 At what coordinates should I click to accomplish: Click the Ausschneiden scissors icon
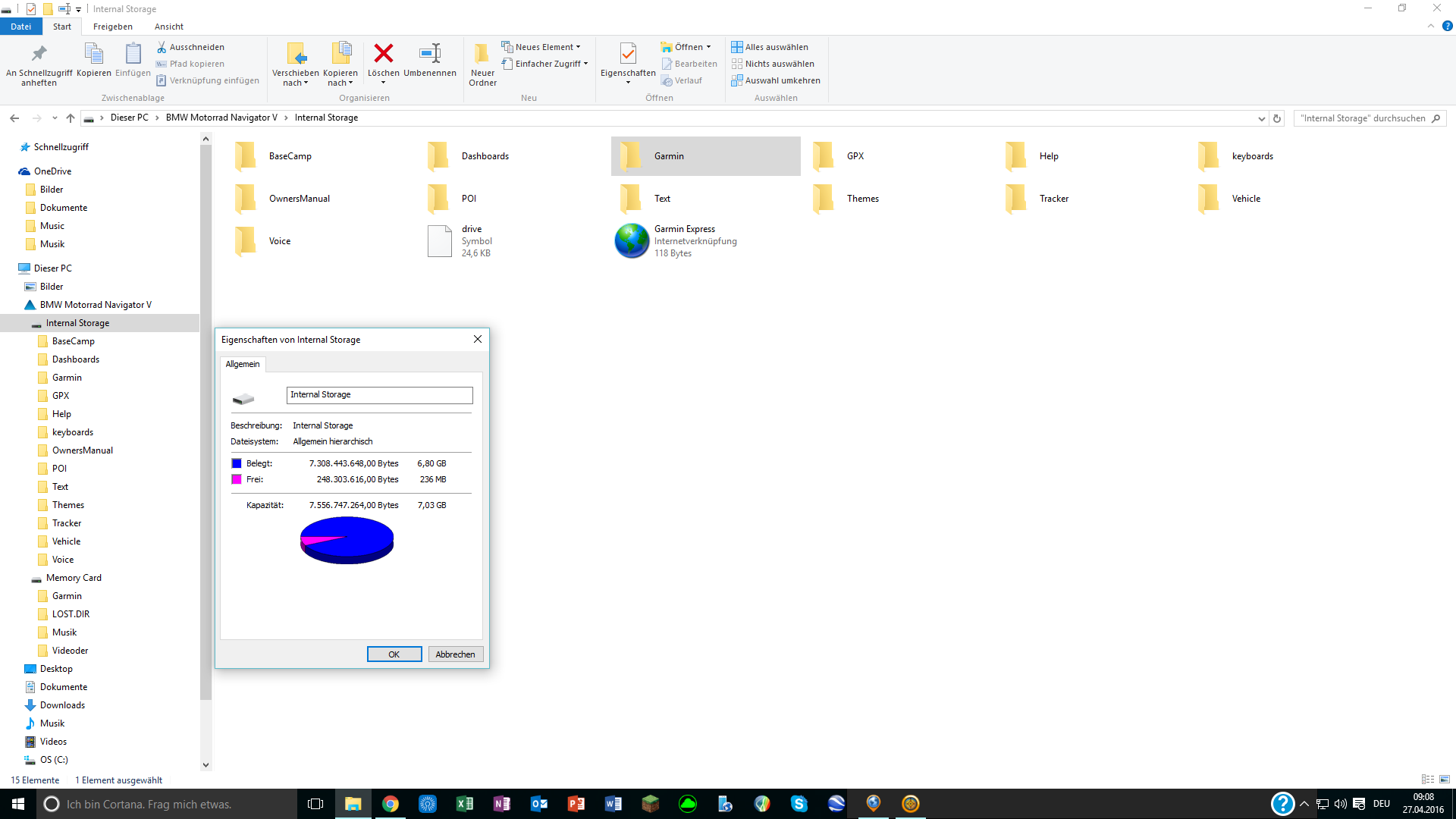pos(162,47)
